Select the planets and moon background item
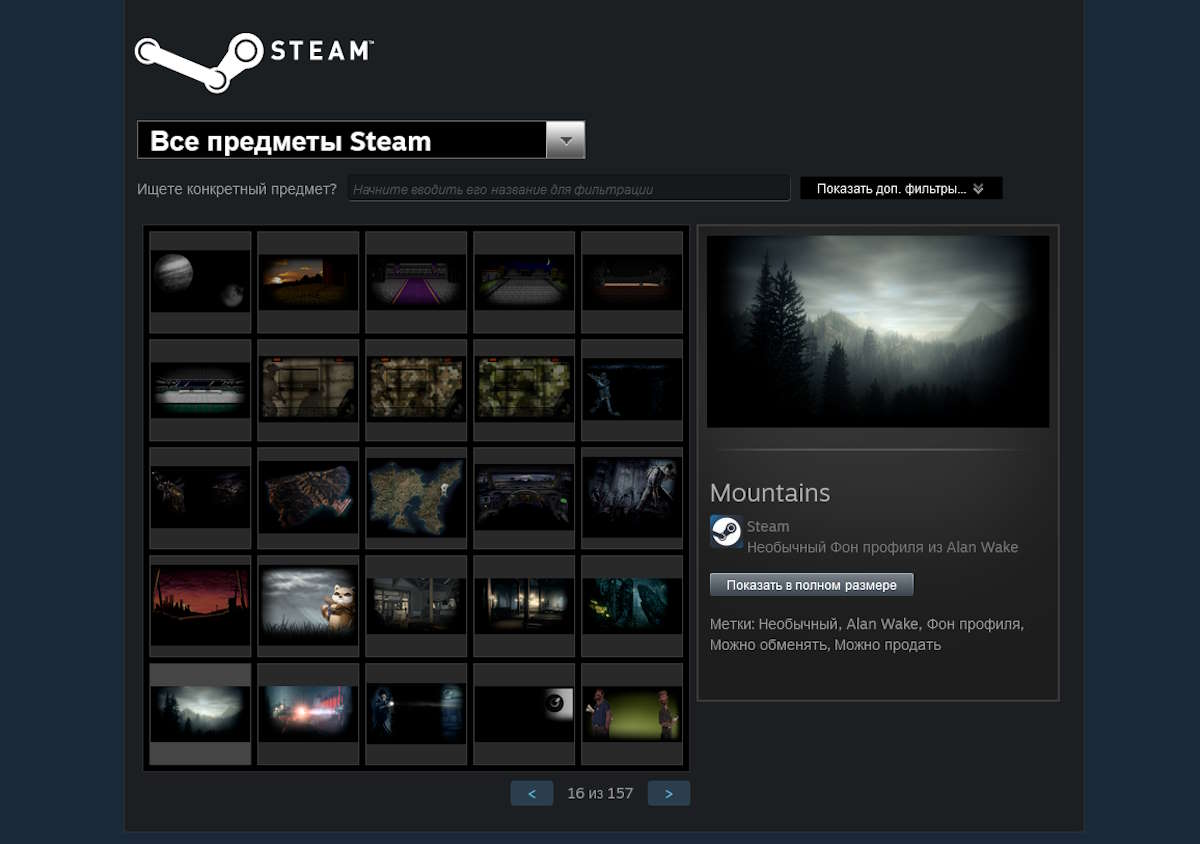The height and width of the screenshot is (844, 1200). click(200, 282)
